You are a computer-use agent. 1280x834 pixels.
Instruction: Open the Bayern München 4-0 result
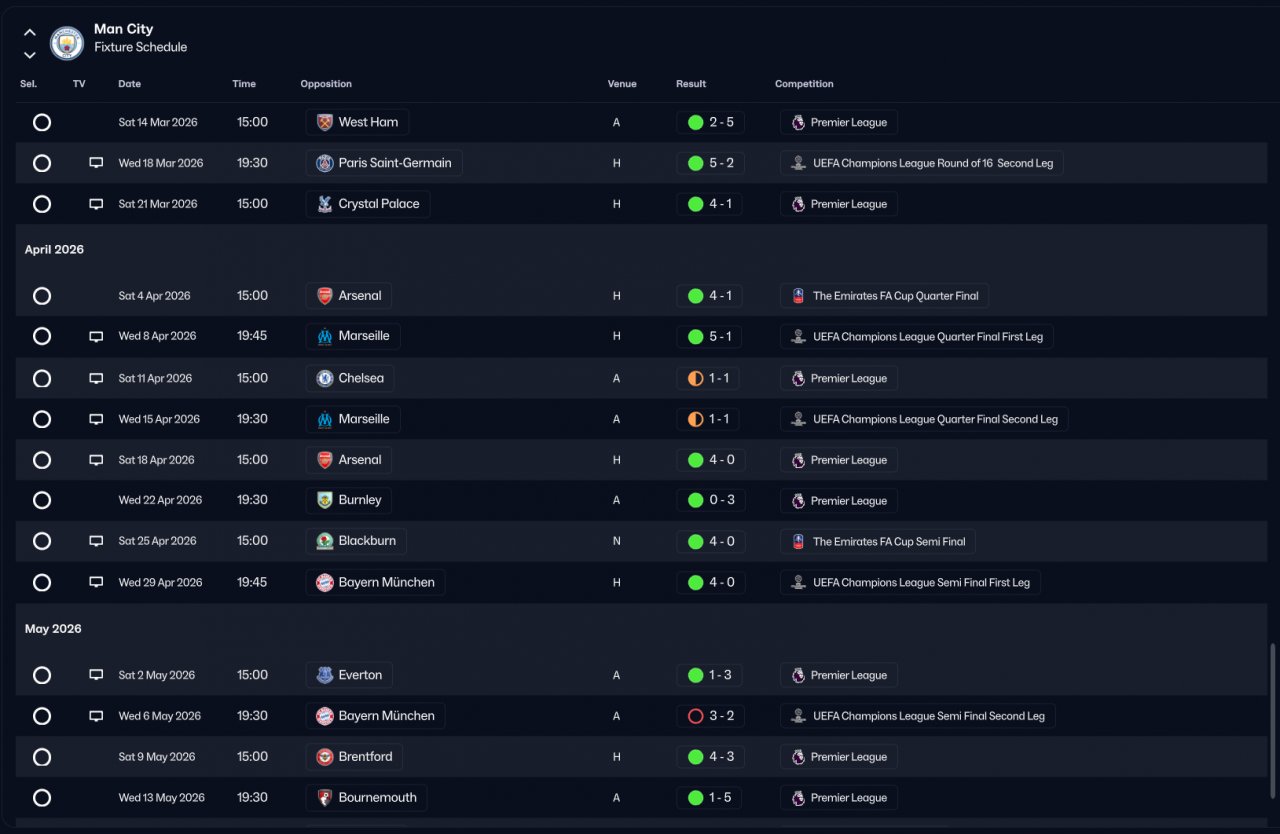(x=711, y=582)
